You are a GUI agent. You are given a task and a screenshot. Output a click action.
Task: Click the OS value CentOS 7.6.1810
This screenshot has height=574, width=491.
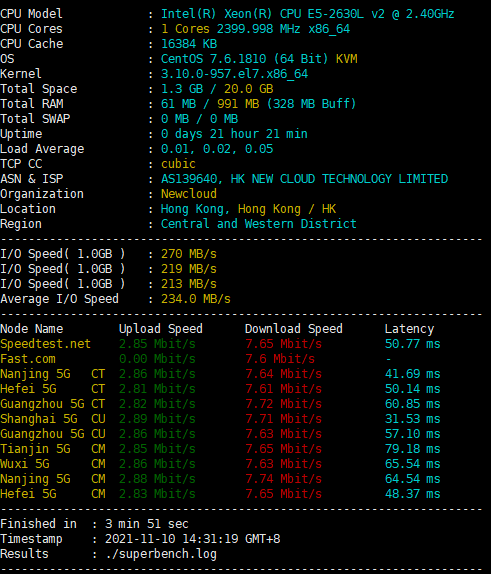tap(213, 59)
